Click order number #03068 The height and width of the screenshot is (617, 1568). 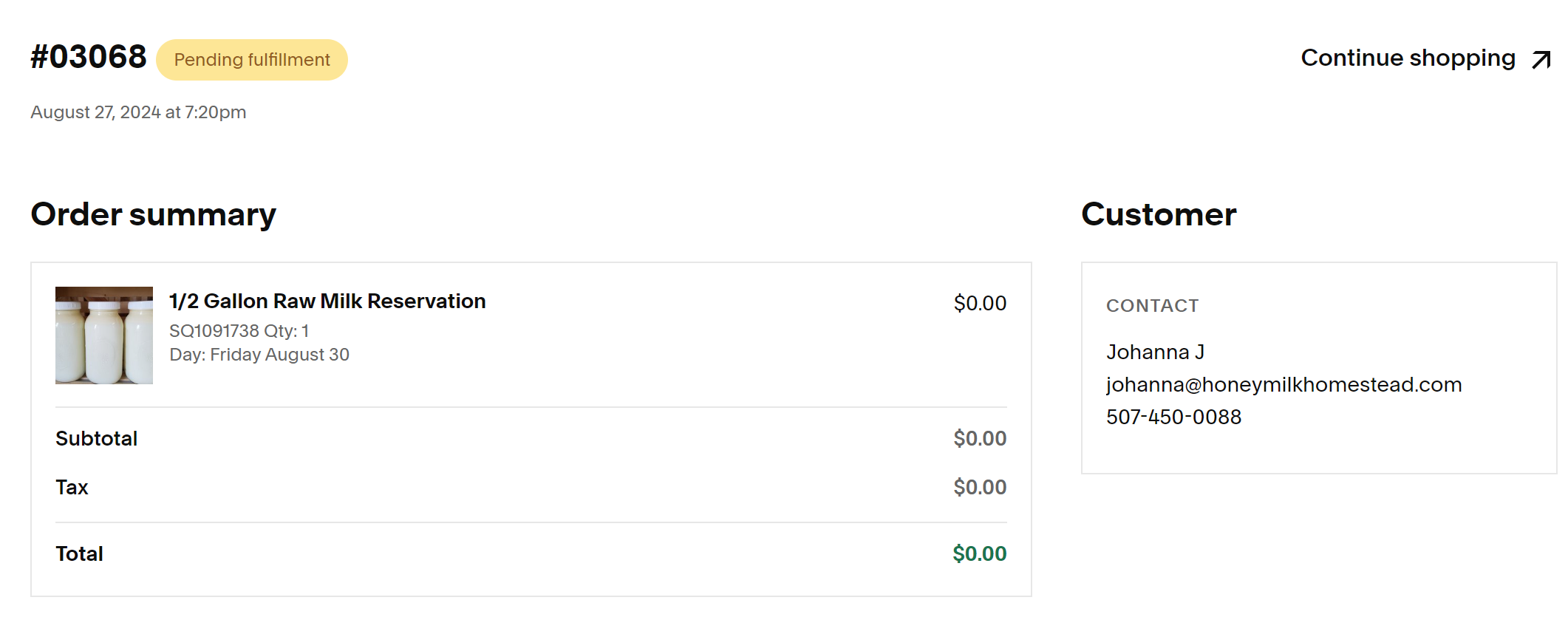click(89, 57)
